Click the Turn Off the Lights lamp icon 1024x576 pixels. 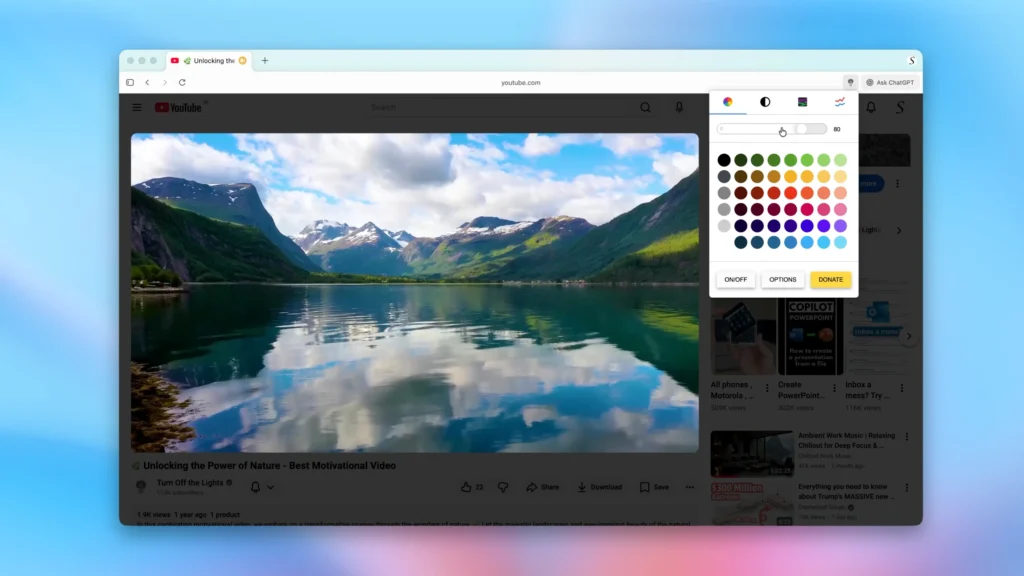click(850, 82)
